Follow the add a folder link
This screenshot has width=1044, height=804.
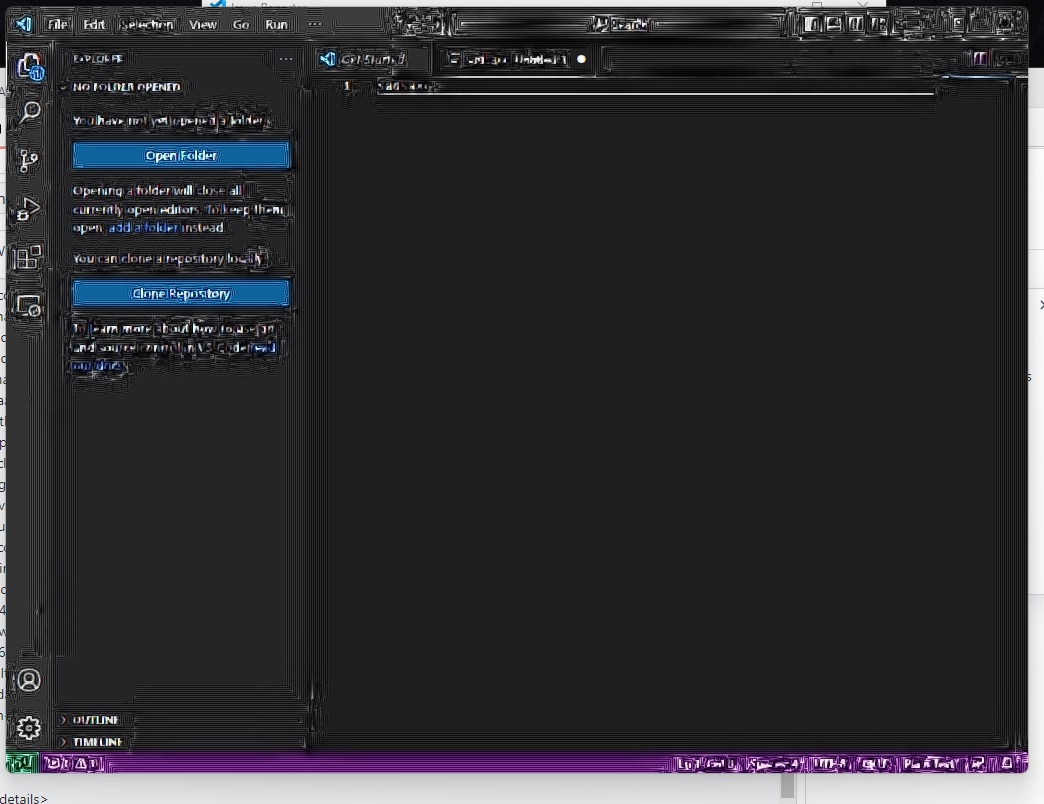[x=143, y=228]
